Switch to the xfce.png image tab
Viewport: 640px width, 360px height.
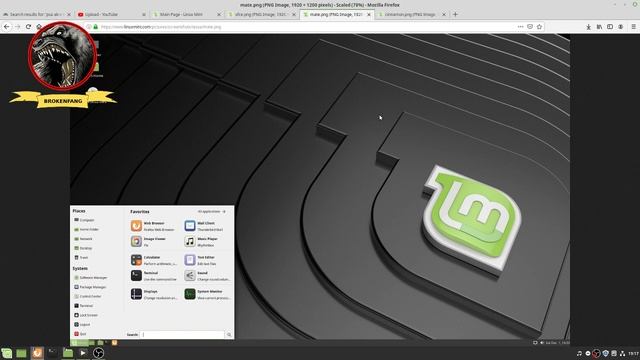click(261, 14)
